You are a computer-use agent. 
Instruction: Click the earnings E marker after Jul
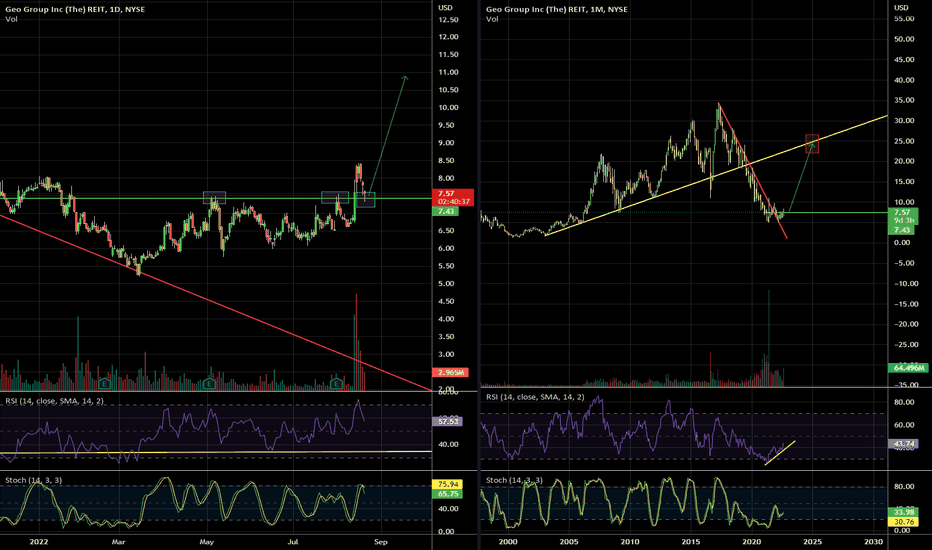tap(336, 384)
